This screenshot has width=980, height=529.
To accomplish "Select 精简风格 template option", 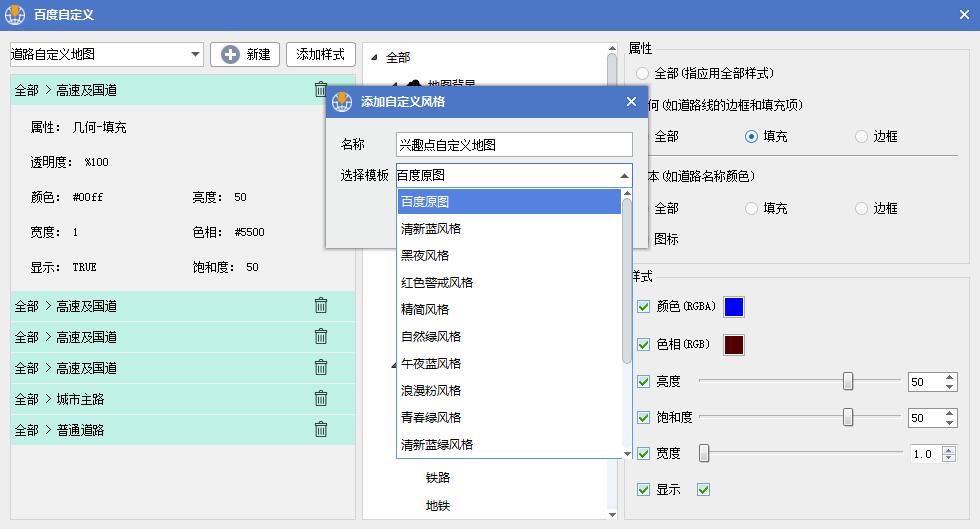I will [x=509, y=310].
